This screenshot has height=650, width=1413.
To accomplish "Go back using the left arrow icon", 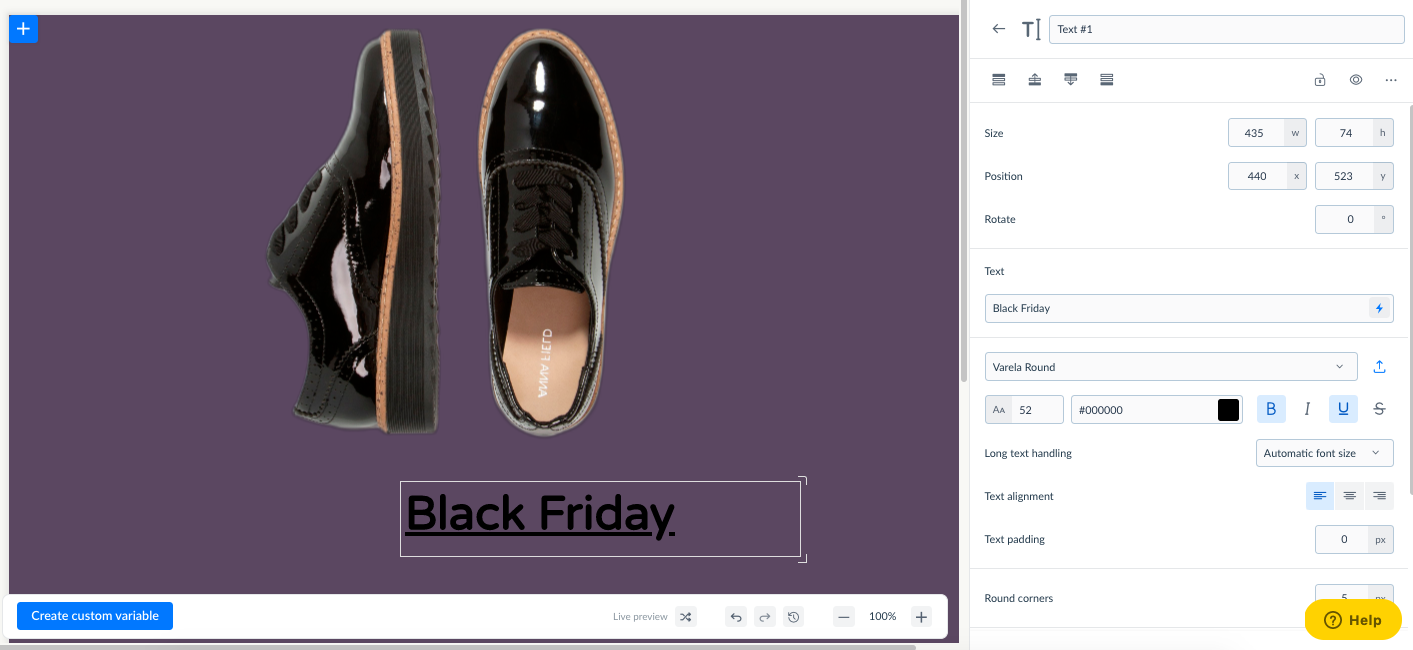I will (x=998, y=29).
